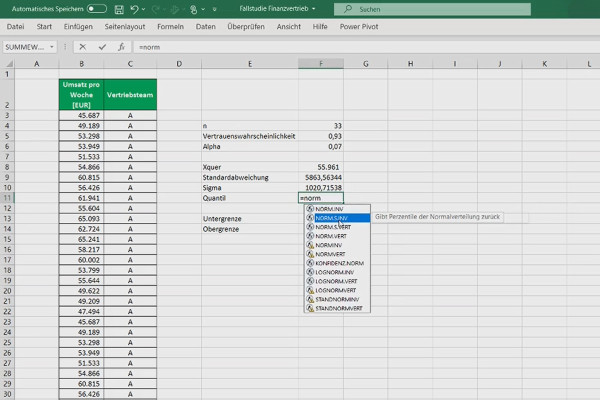Viewport: 600px width, 400px height.
Task: Confirm formula entry with the checkmark icon
Action: [102, 47]
